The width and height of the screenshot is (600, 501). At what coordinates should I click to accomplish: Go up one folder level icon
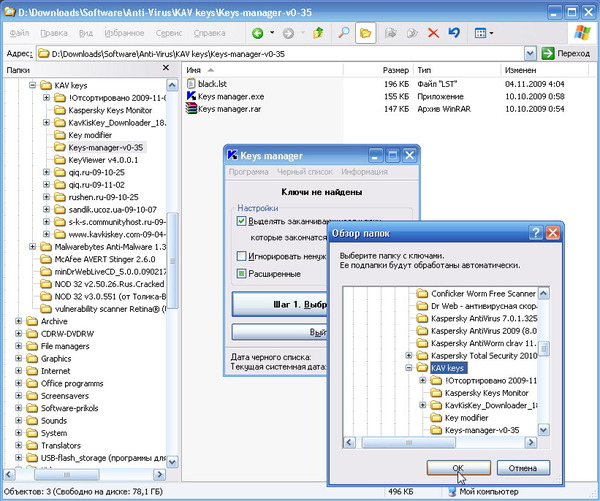click(318, 33)
